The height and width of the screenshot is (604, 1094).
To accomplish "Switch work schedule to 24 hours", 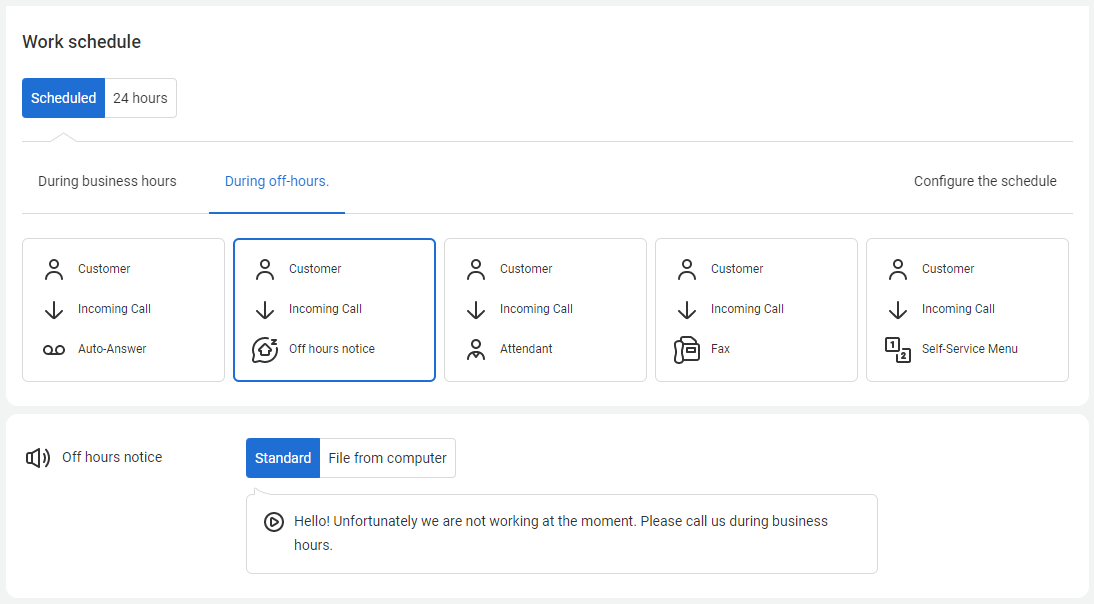I will [140, 98].
